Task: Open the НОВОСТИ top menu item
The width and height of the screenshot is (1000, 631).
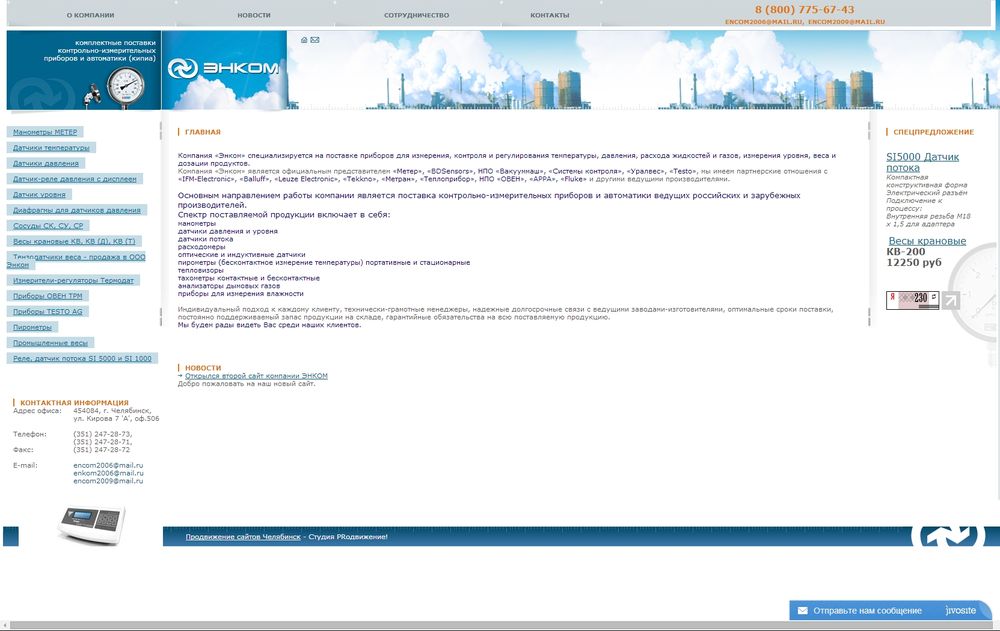Action: [x=254, y=16]
